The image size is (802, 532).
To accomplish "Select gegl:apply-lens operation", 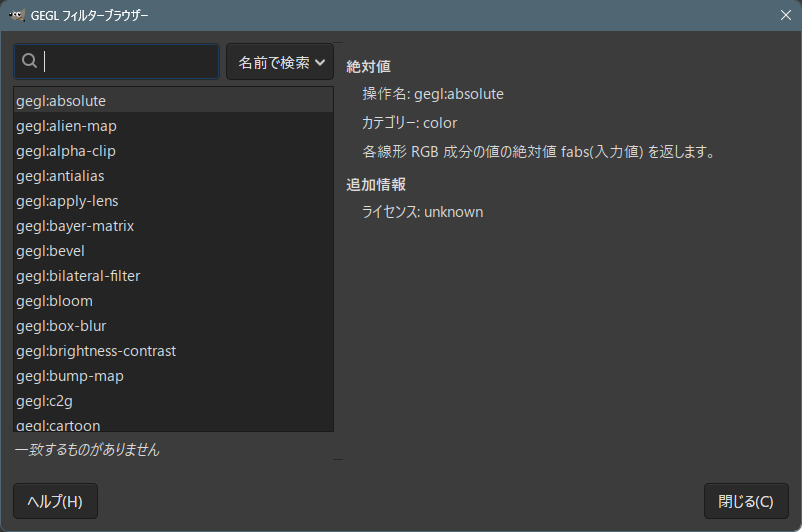I will [67, 201].
